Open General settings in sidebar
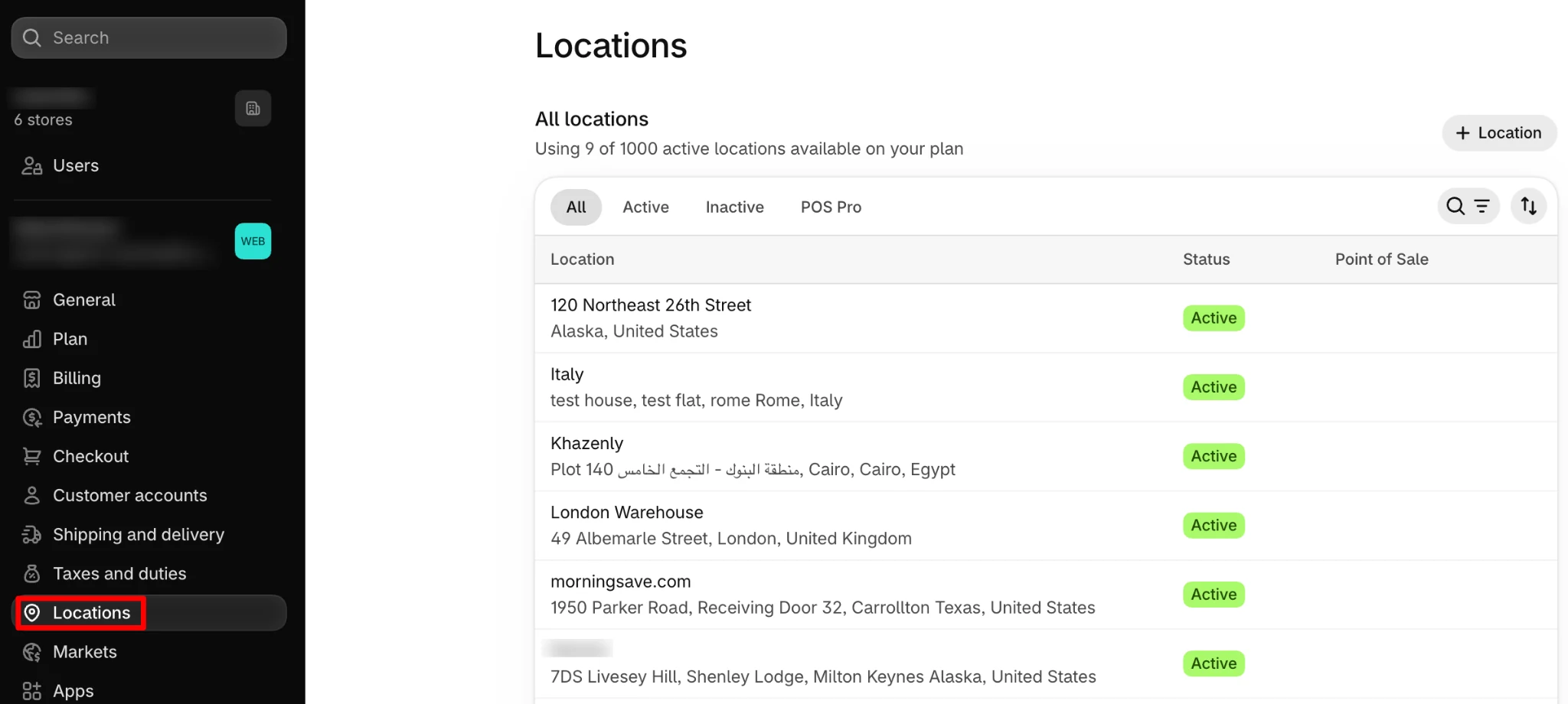The height and width of the screenshot is (704, 1568). 149,300
